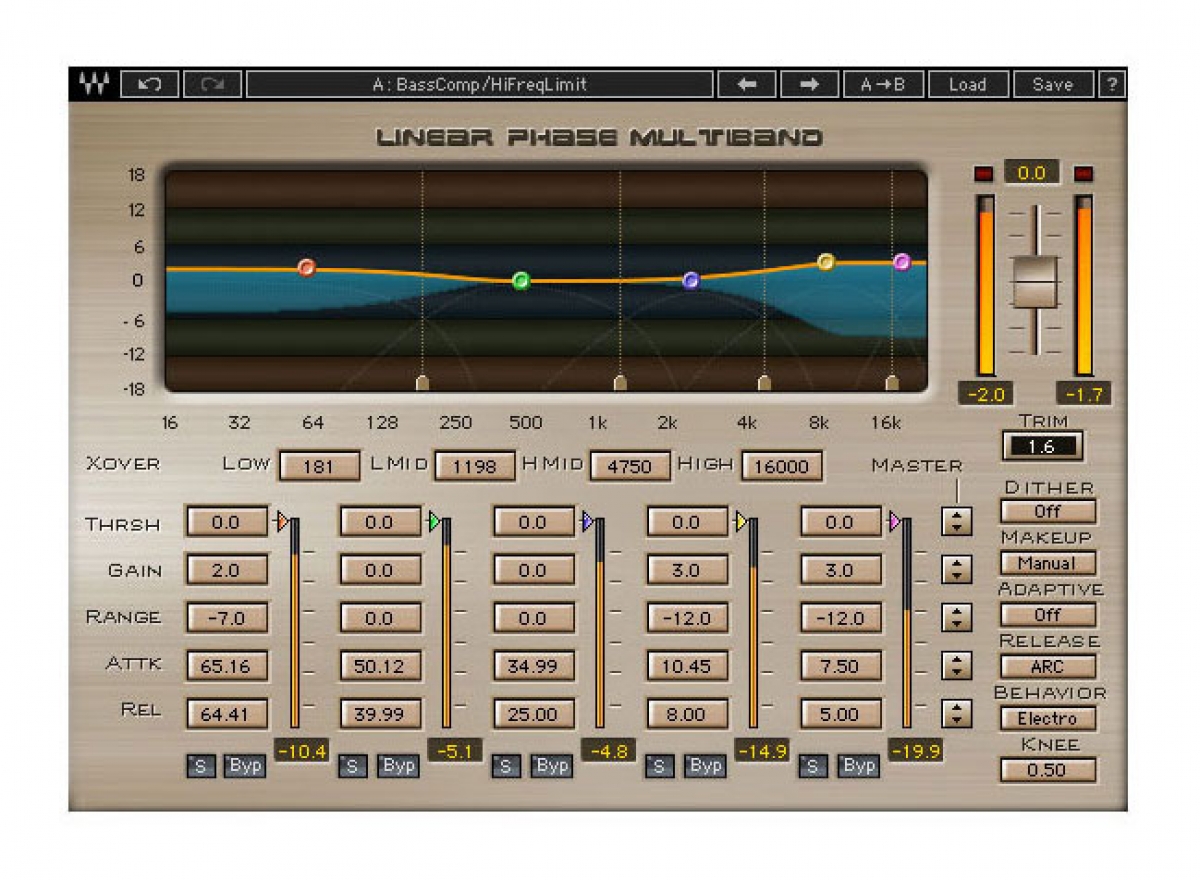
Task: Click the 4750 Hz crossover marker on graph
Action: point(765,383)
